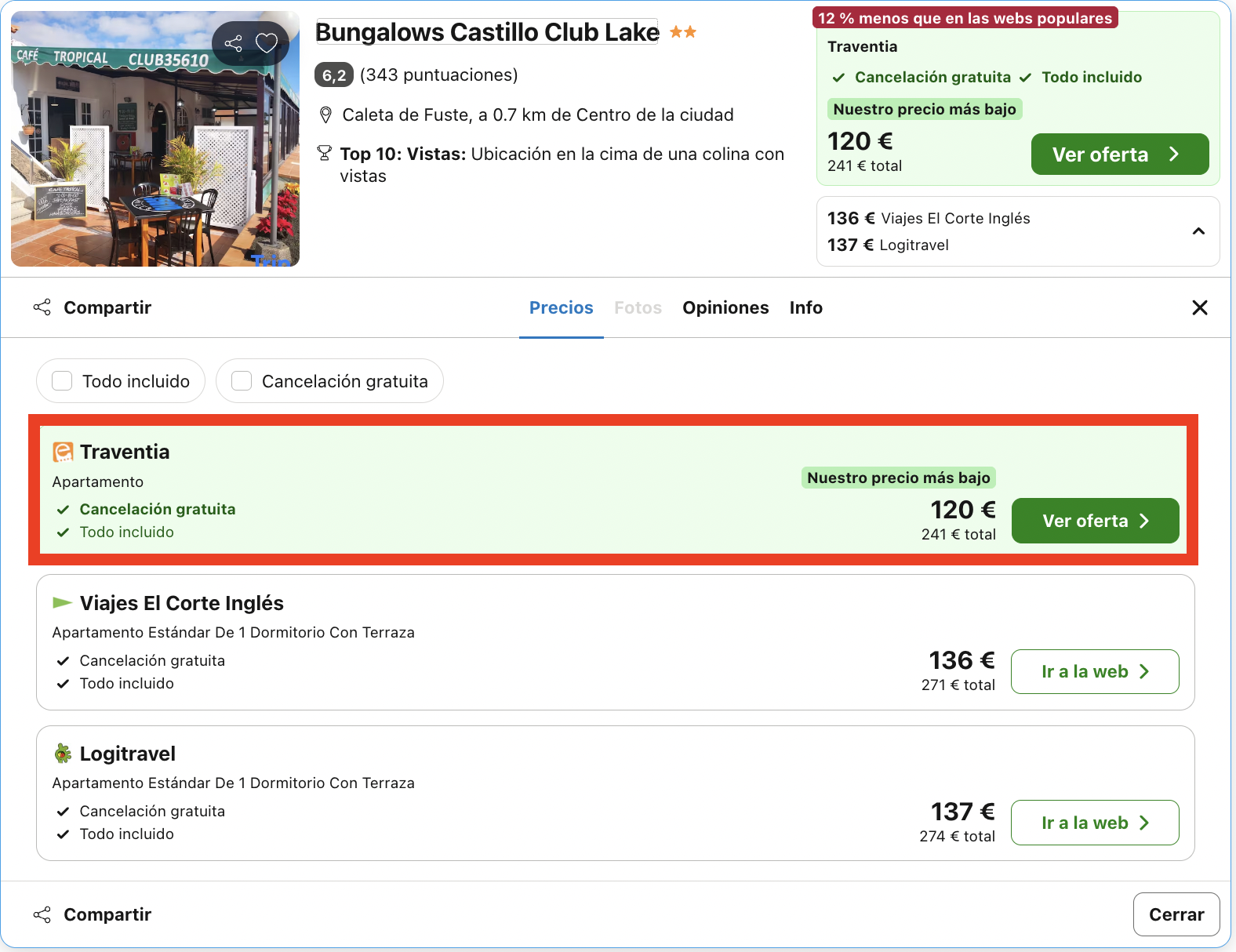1236x952 pixels.
Task: Click the location pin icon
Action: 325,115
